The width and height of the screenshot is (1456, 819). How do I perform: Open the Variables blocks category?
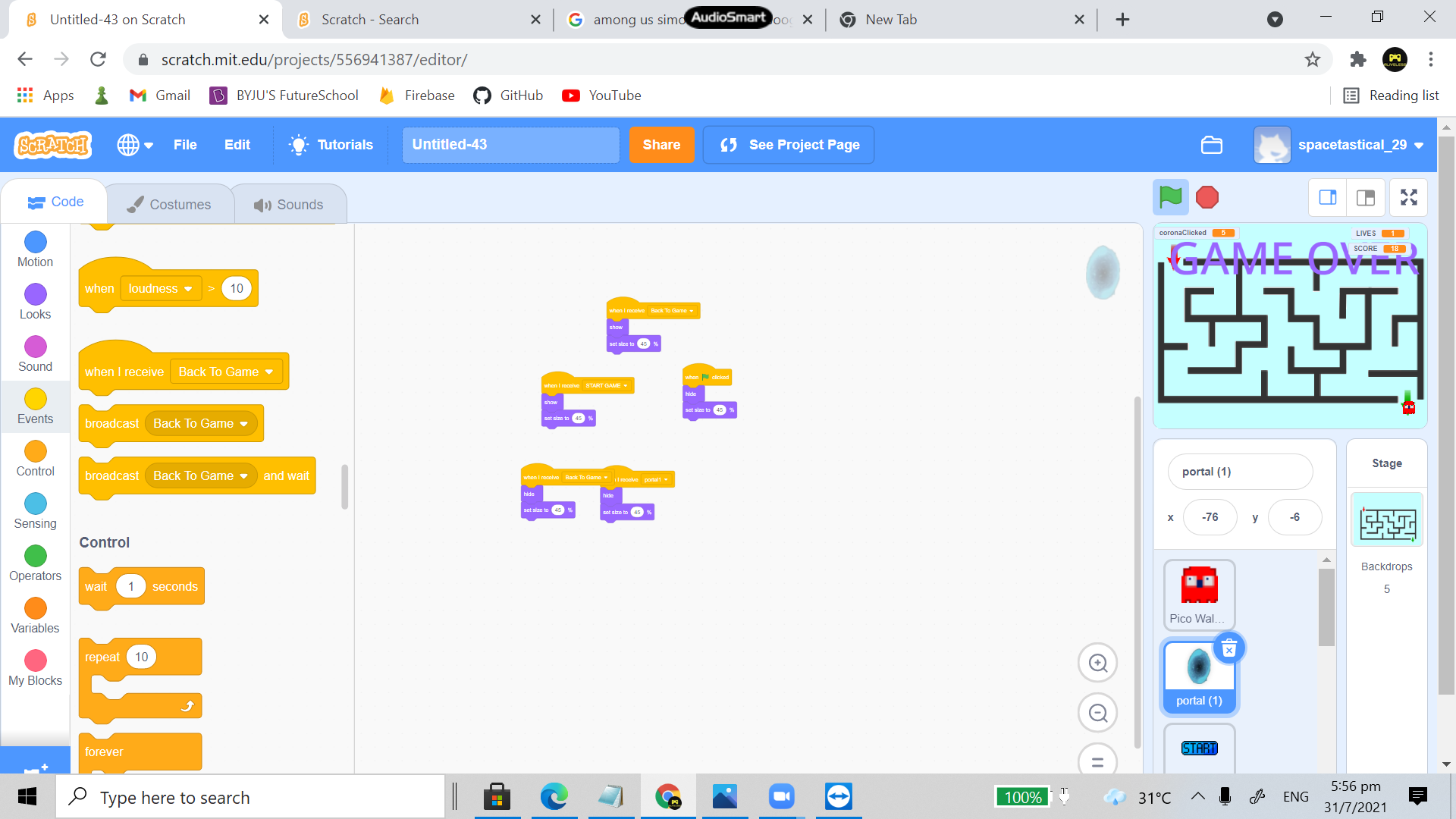[x=35, y=616]
